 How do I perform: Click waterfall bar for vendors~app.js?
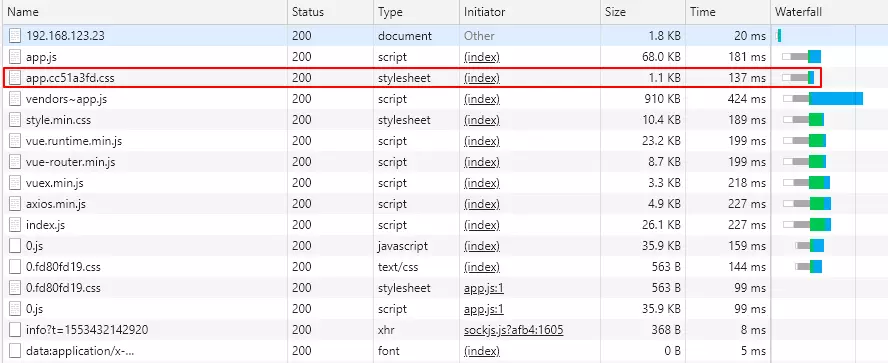(823, 99)
